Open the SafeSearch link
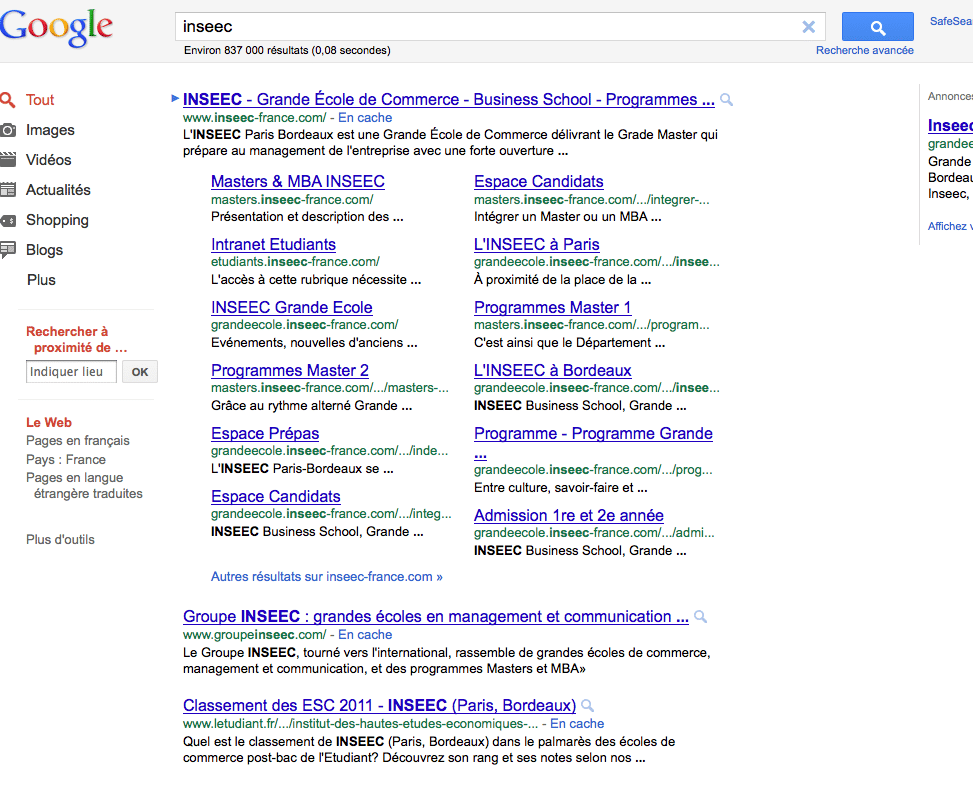 pos(951,21)
